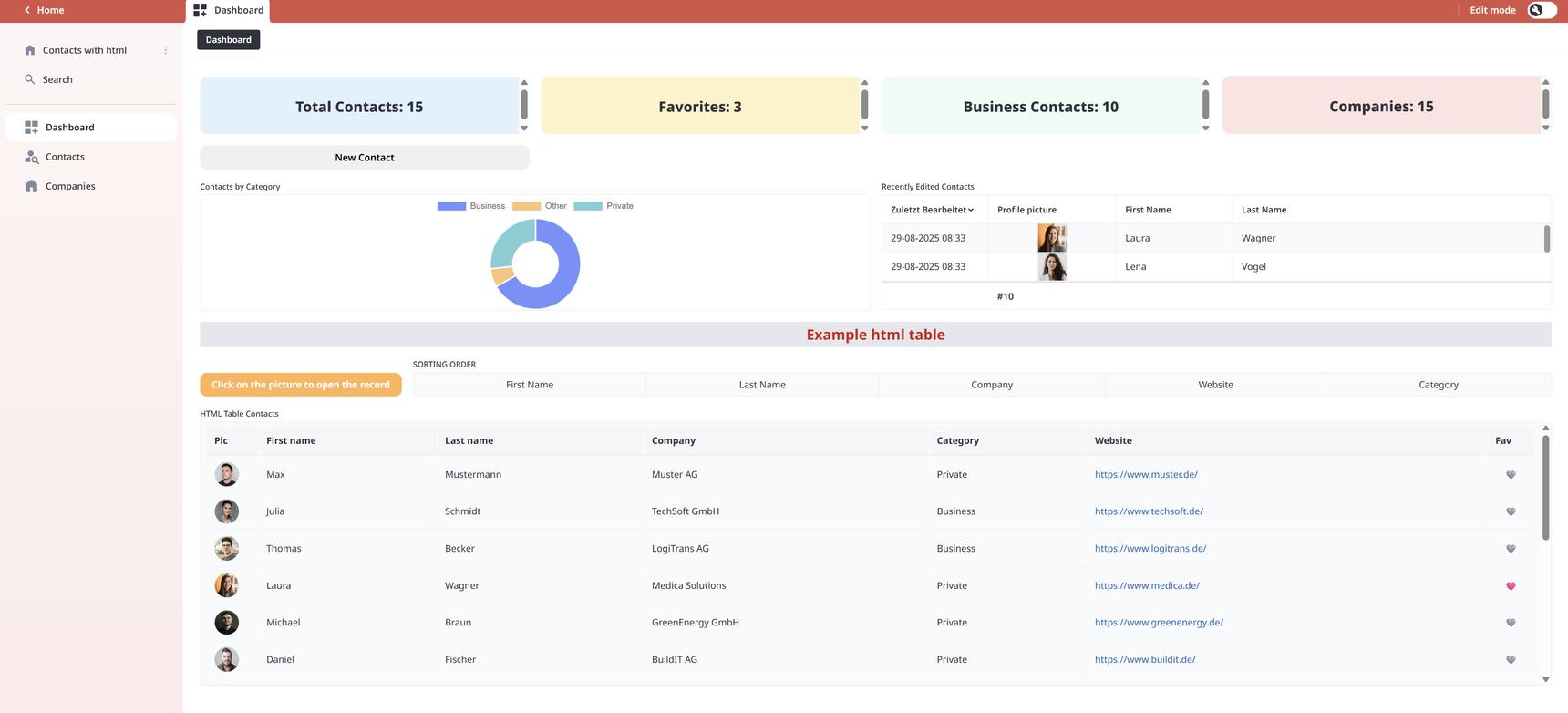Viewport: 1568px width, 713px height.
Task: Click the Contacts icon in sidebar
Action: (x=32, y=157)
